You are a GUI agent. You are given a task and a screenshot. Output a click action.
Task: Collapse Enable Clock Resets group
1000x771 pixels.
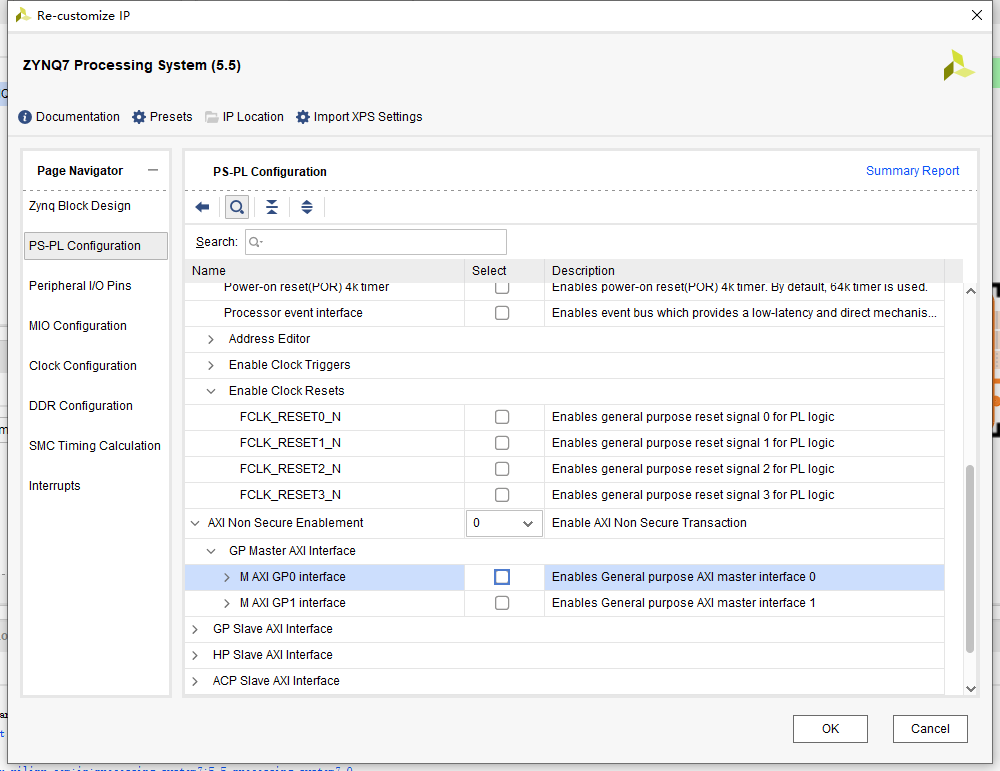210,391
